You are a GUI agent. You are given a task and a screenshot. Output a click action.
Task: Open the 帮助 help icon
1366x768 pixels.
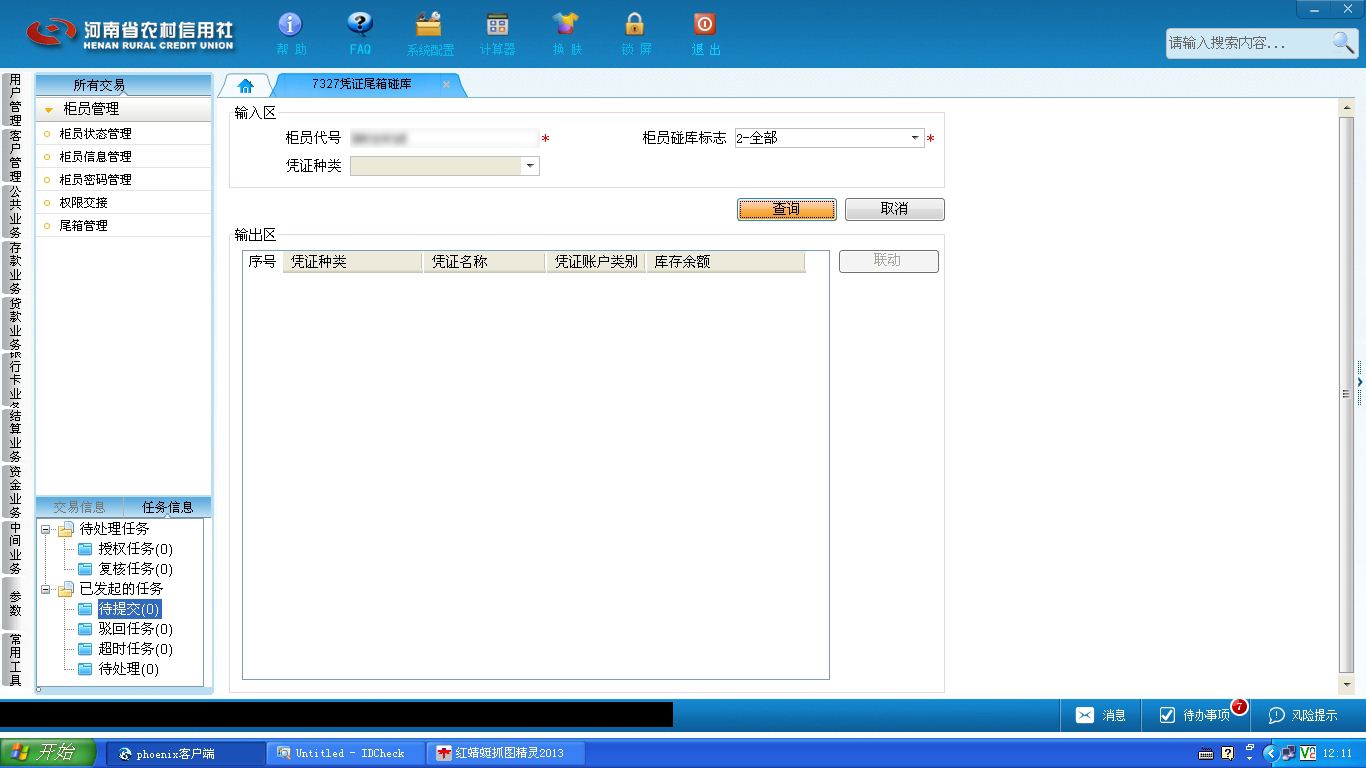290,24
